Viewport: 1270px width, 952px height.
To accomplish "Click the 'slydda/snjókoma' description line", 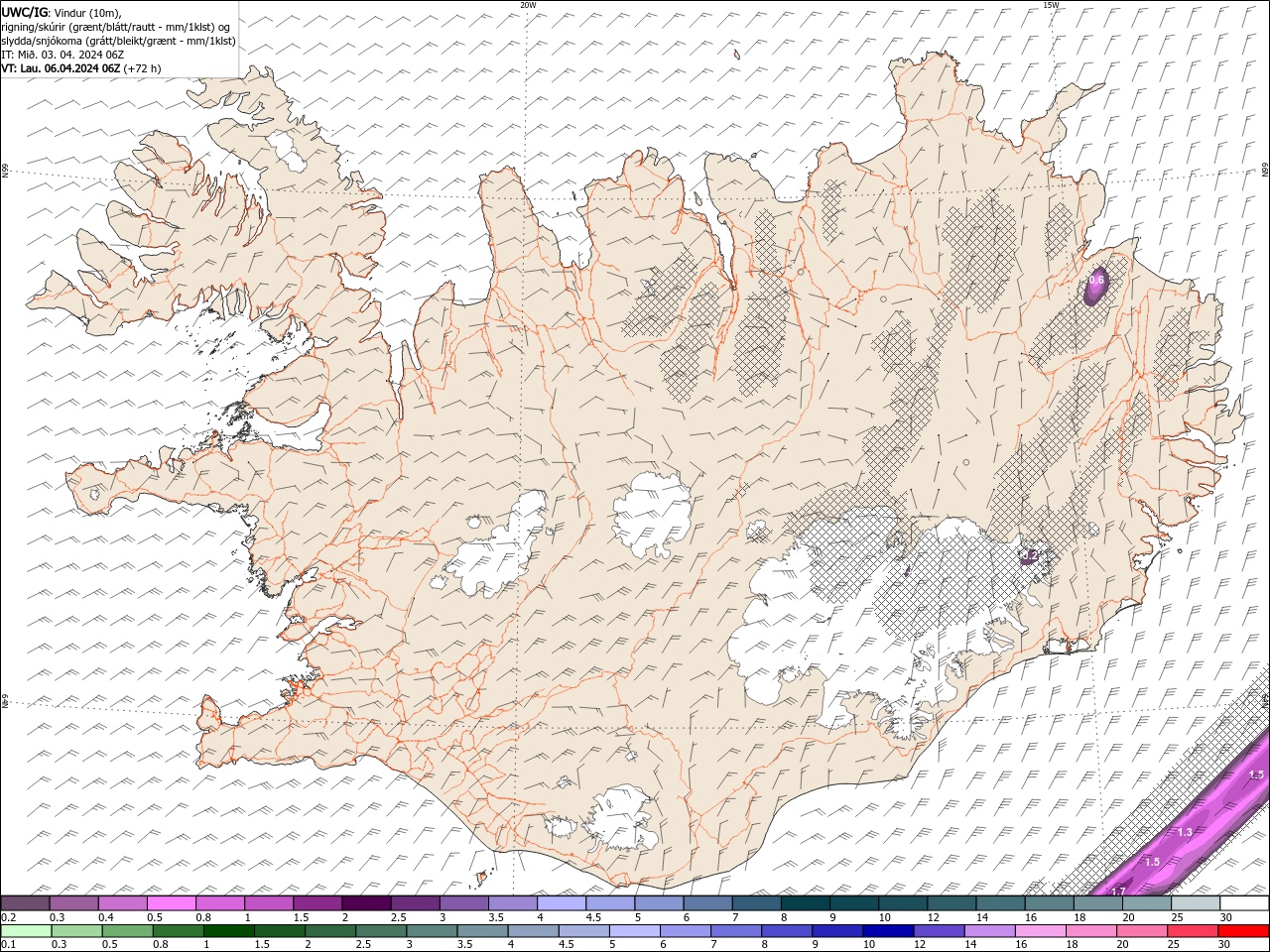I will coord(119,41).
